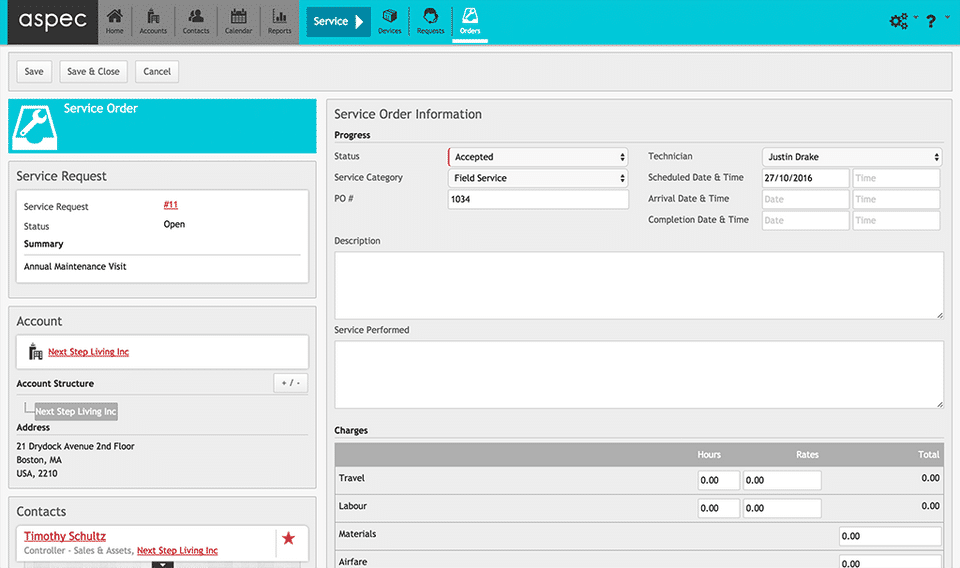Click the Description text area
Viewport: 960px width, 568px height.
coord(639,285)
